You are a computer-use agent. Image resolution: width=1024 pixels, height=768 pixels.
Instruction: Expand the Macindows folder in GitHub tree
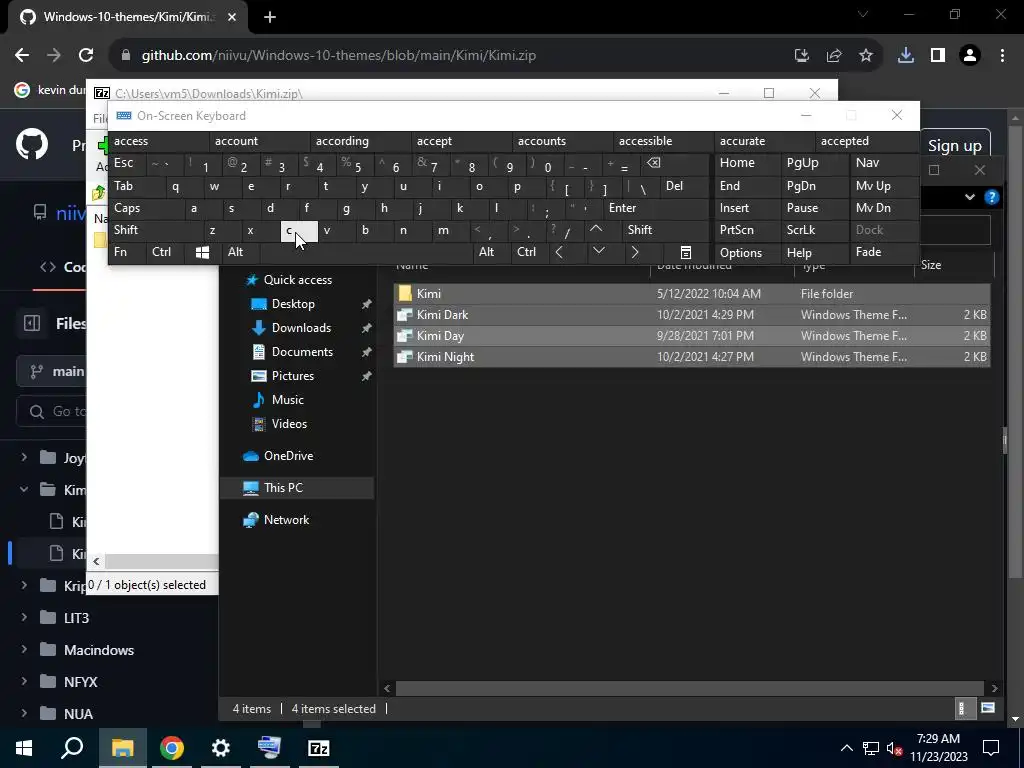pos(24,649)
